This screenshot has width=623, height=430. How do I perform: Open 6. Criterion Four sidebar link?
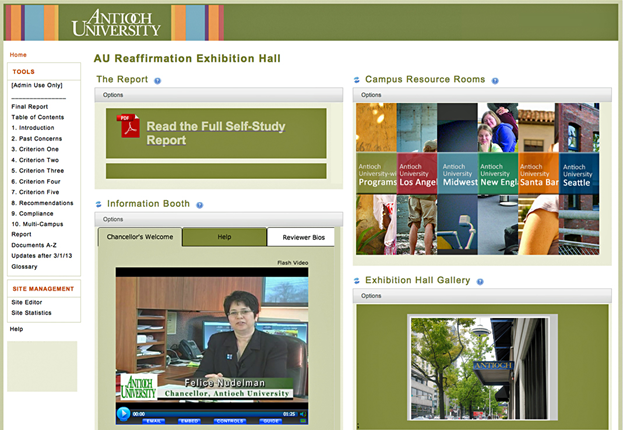point(36,182)
